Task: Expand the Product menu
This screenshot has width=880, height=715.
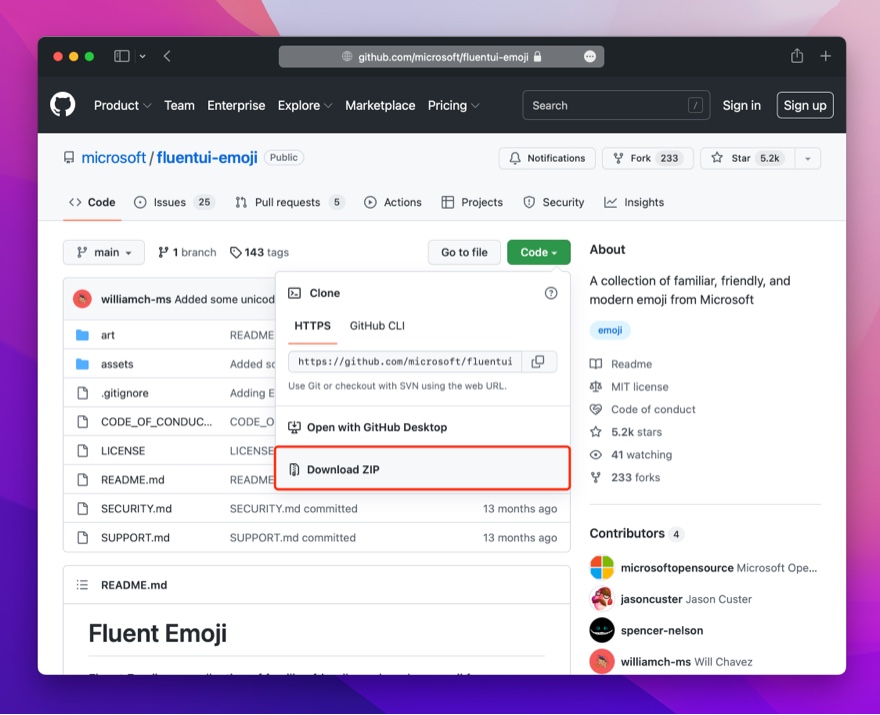Action: (122, 106)
